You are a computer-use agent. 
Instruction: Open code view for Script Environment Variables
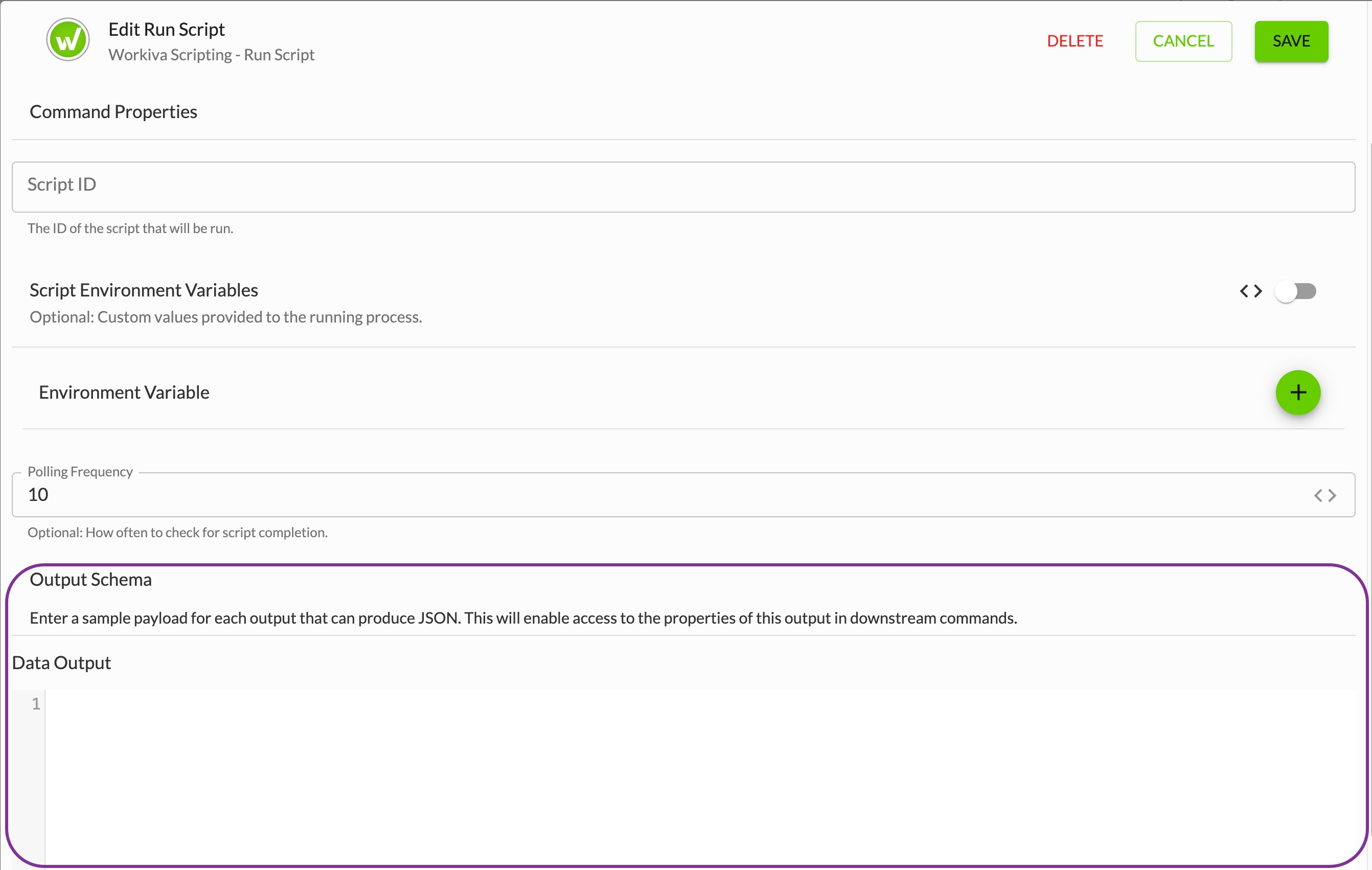(1251, 291)
